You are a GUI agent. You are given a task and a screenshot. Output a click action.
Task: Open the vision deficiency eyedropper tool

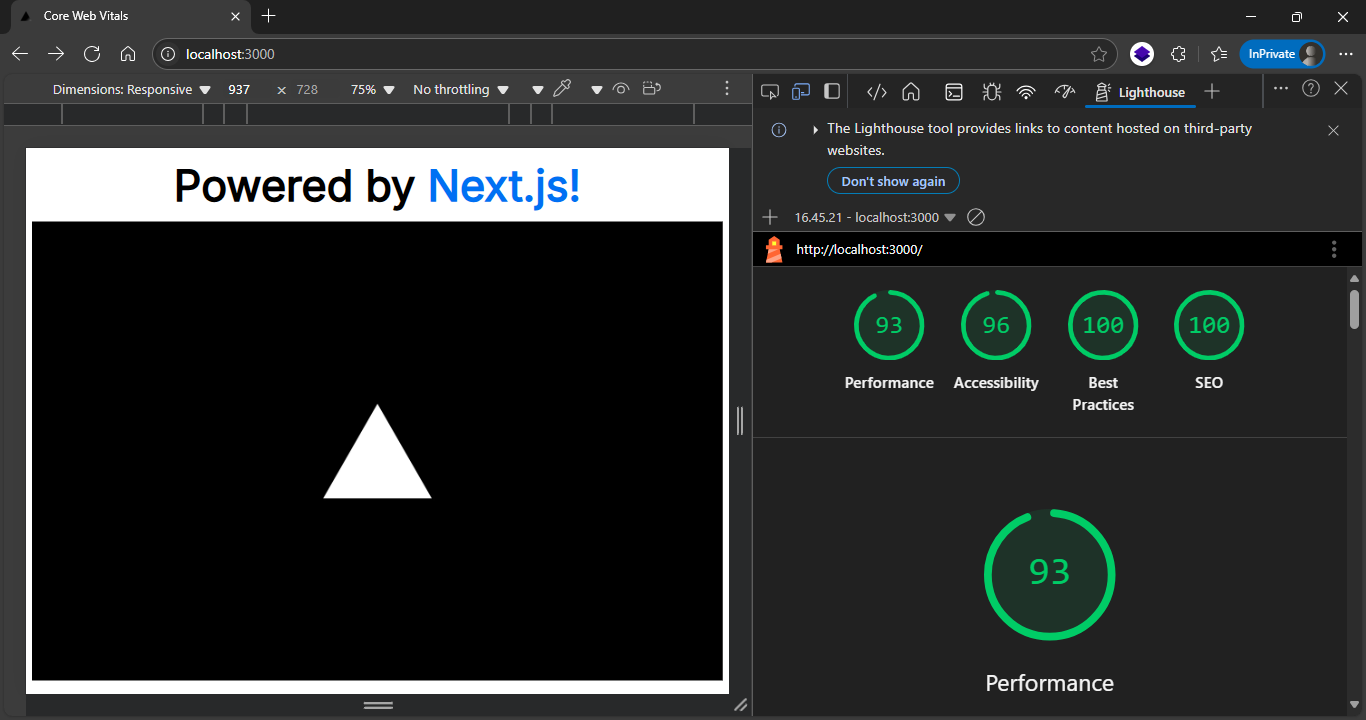tap(562, 89)
